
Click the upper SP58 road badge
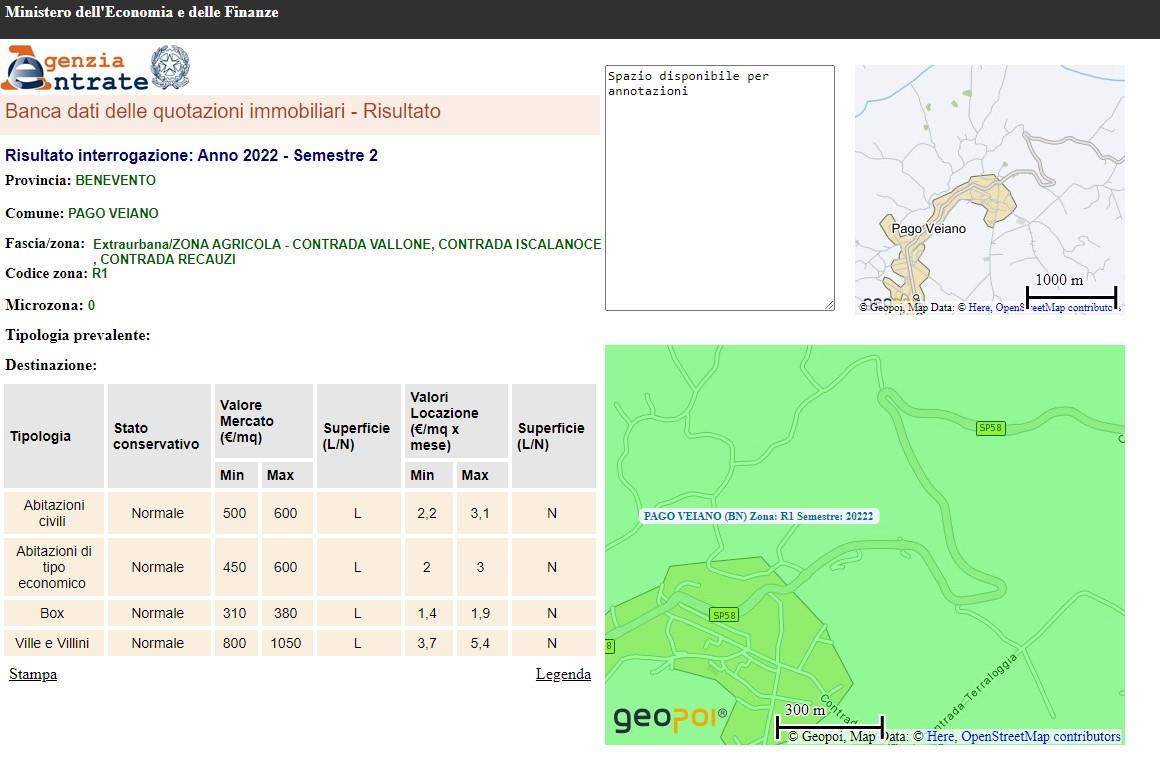(x=990, y=428)
